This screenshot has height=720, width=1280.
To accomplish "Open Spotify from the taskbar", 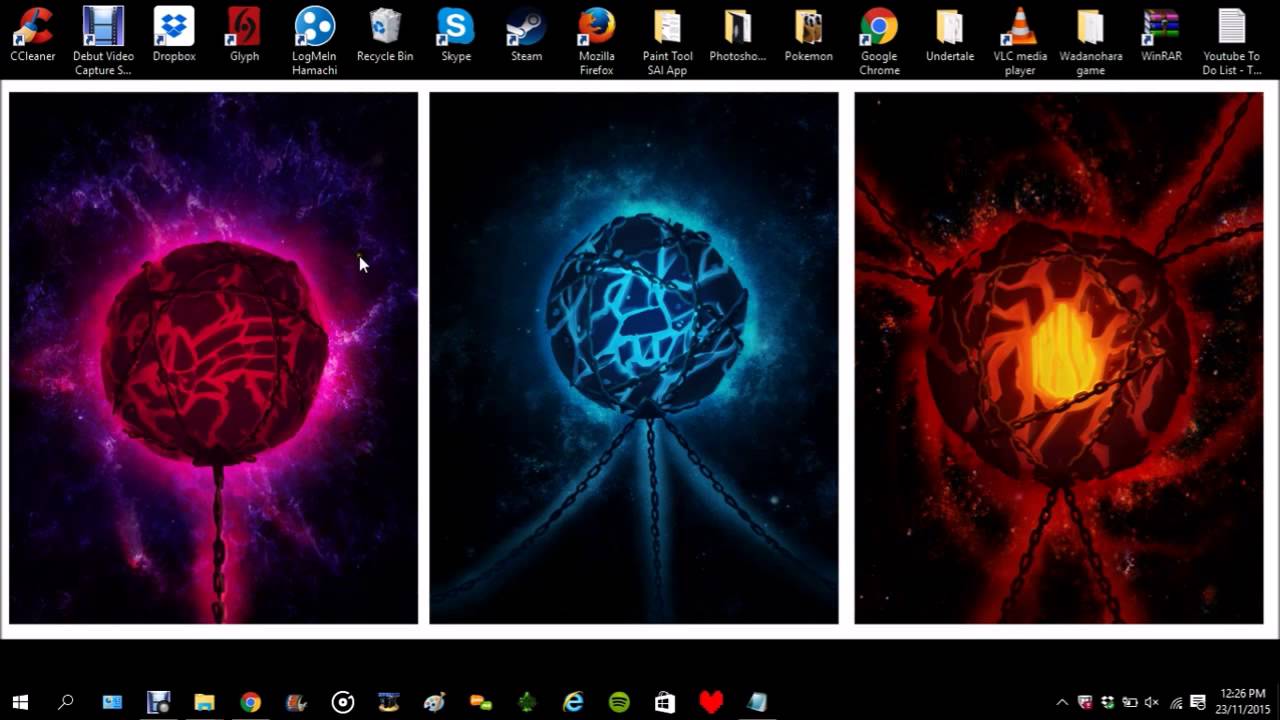I will [x=619, y=702].
